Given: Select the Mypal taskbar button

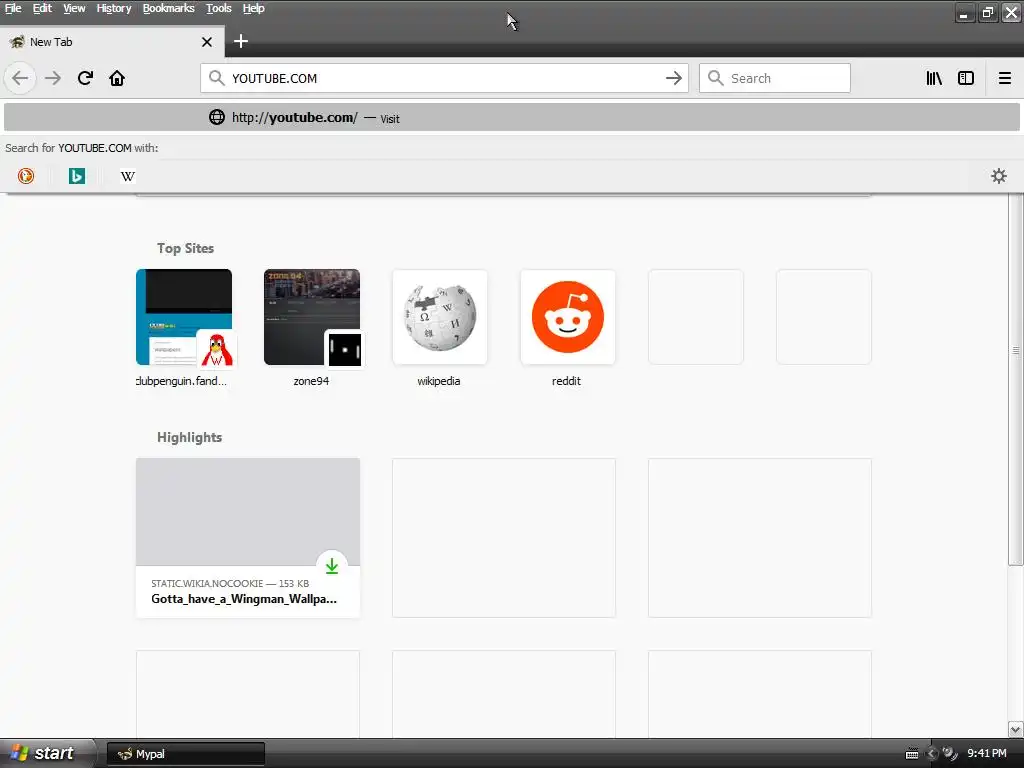Looking at the screenshot, I should click(185, 754).
